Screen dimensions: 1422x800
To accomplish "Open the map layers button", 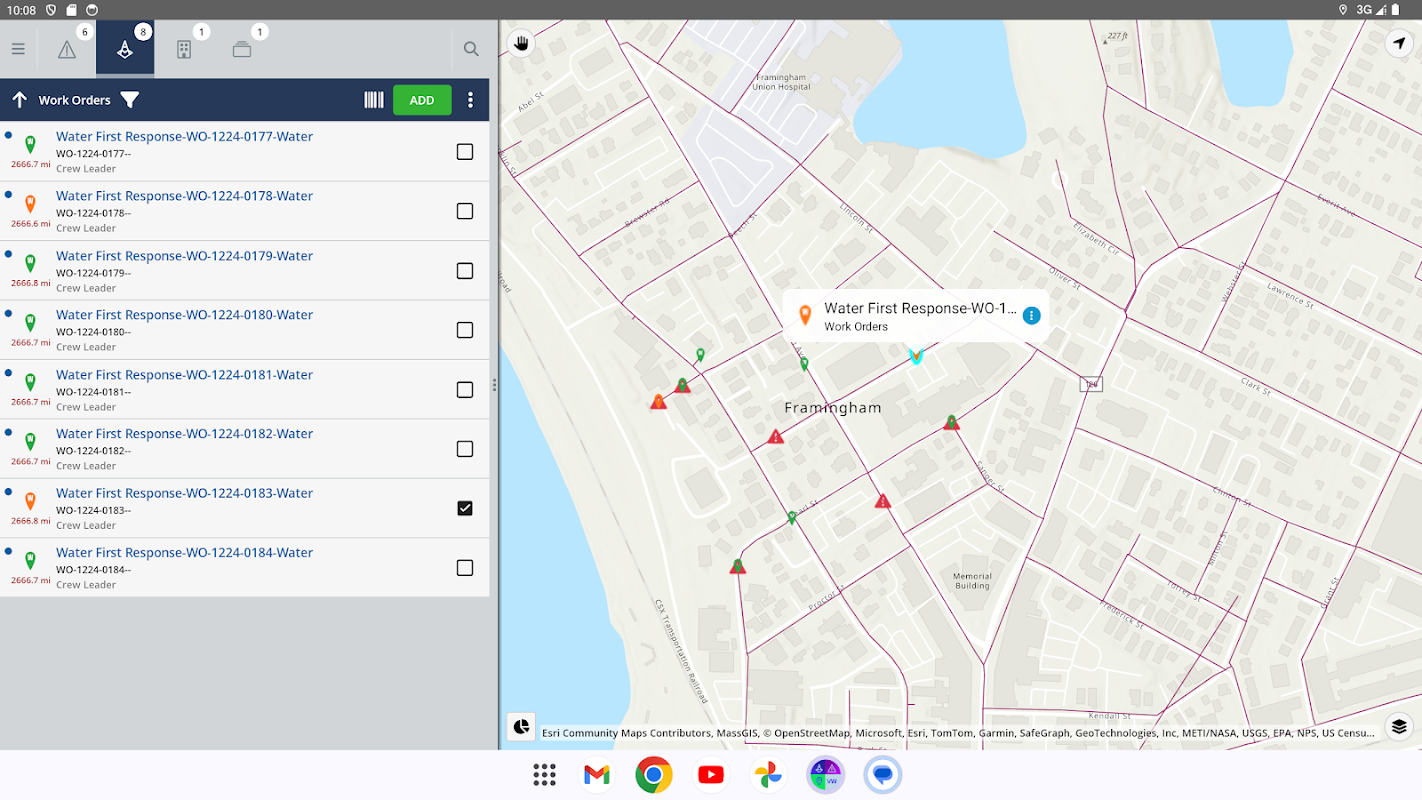I will (x=1399, y=727).
